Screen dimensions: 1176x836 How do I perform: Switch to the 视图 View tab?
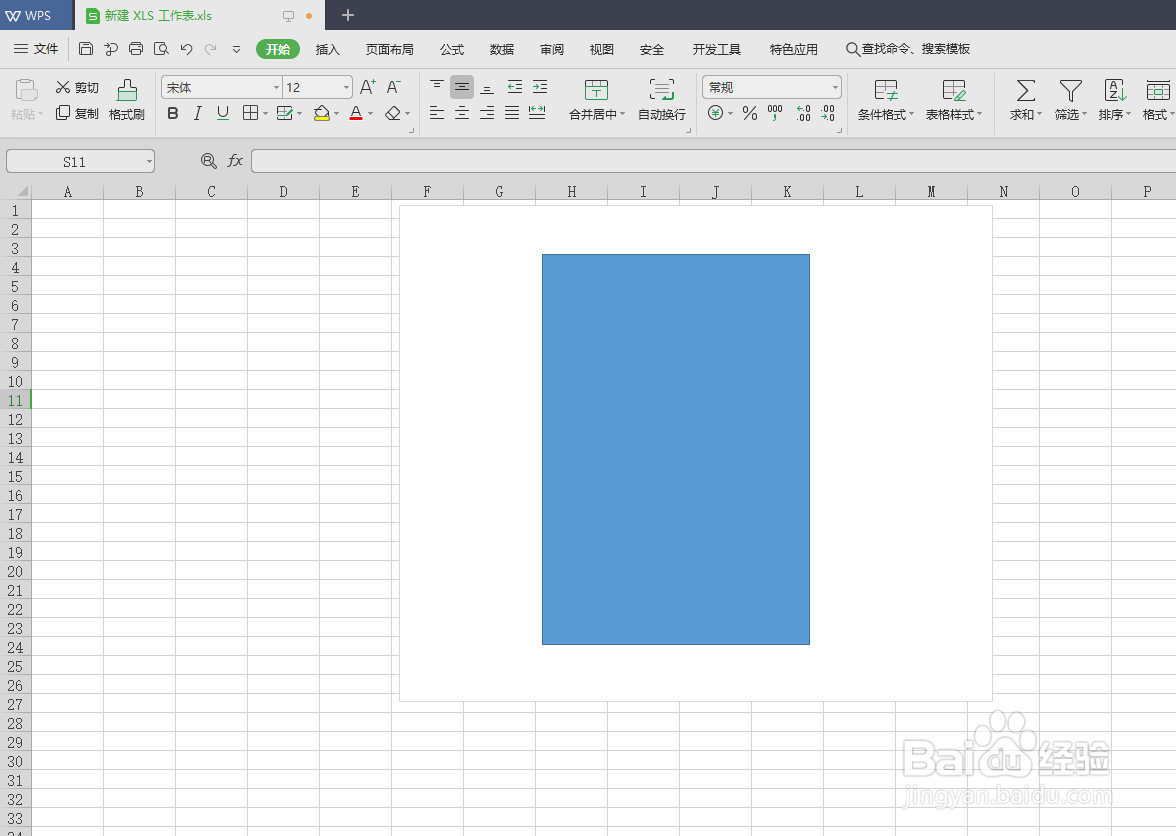(602, 49)
